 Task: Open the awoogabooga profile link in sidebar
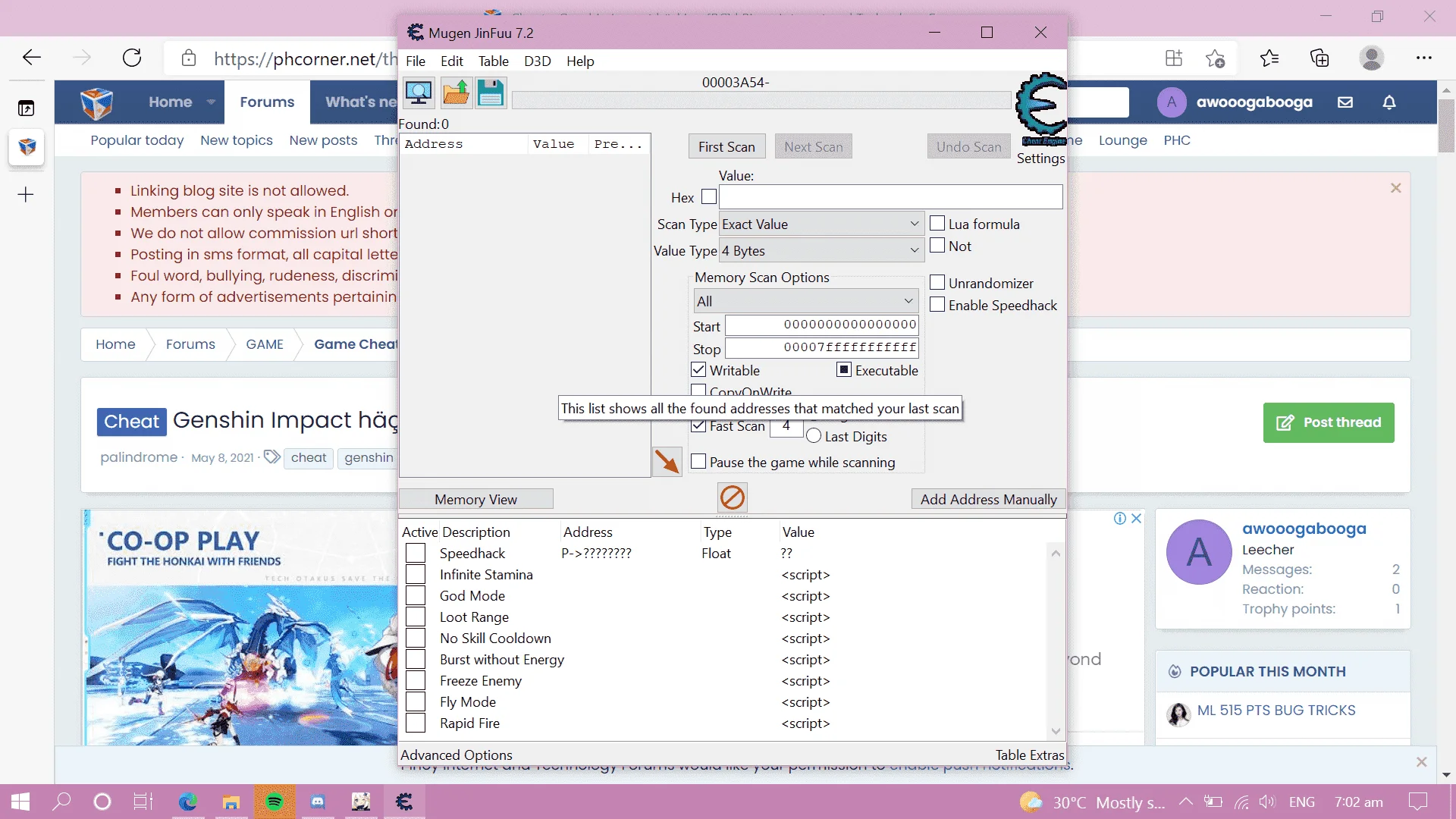point(1304,529)
